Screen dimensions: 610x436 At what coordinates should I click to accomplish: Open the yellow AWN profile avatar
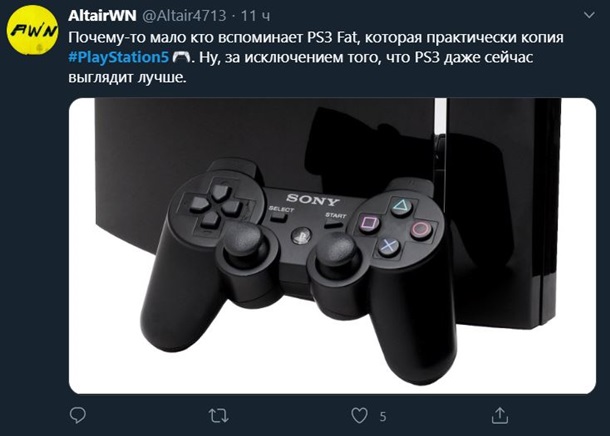[x=33, y=30]
